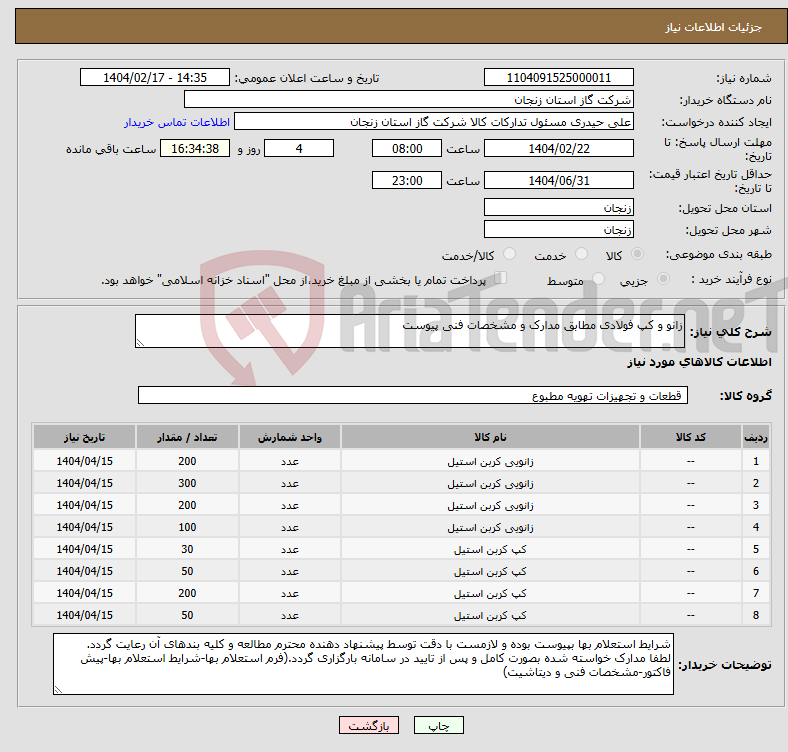The height and width of the screenshot is (752, 788).
Task: Click the price validity date 1404/06/31
Action: click(558, 180)
